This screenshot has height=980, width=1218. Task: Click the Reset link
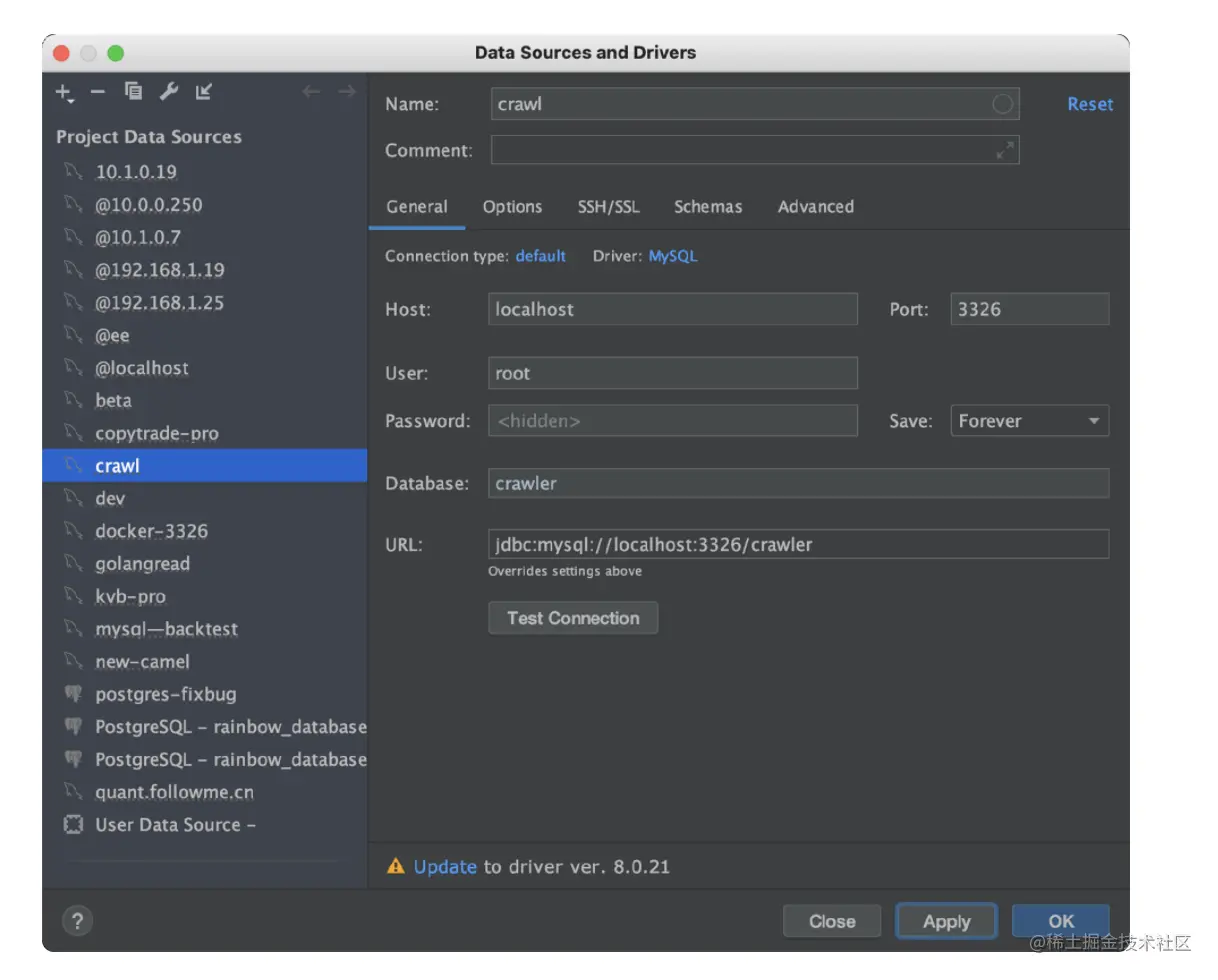(1089, 104)
